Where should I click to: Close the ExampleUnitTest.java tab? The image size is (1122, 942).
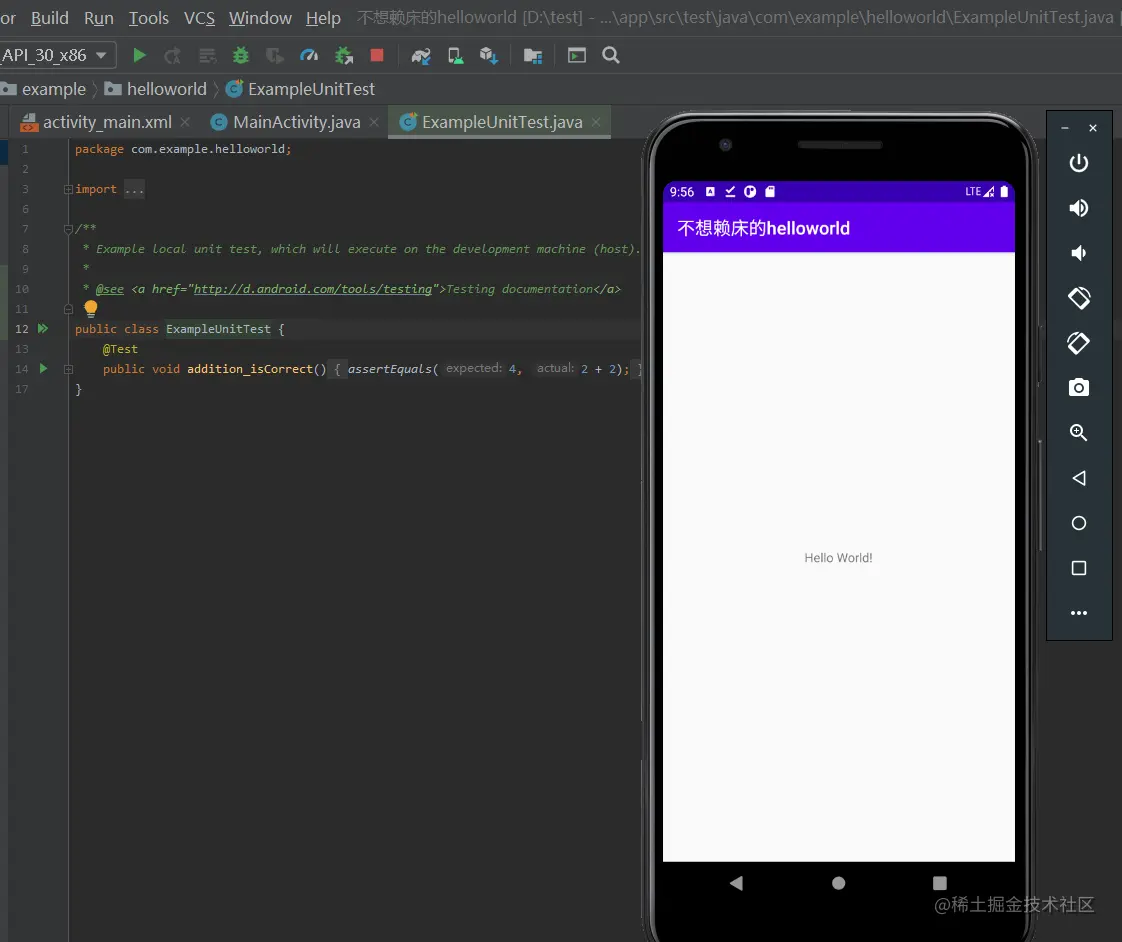[x=596, y=122]
